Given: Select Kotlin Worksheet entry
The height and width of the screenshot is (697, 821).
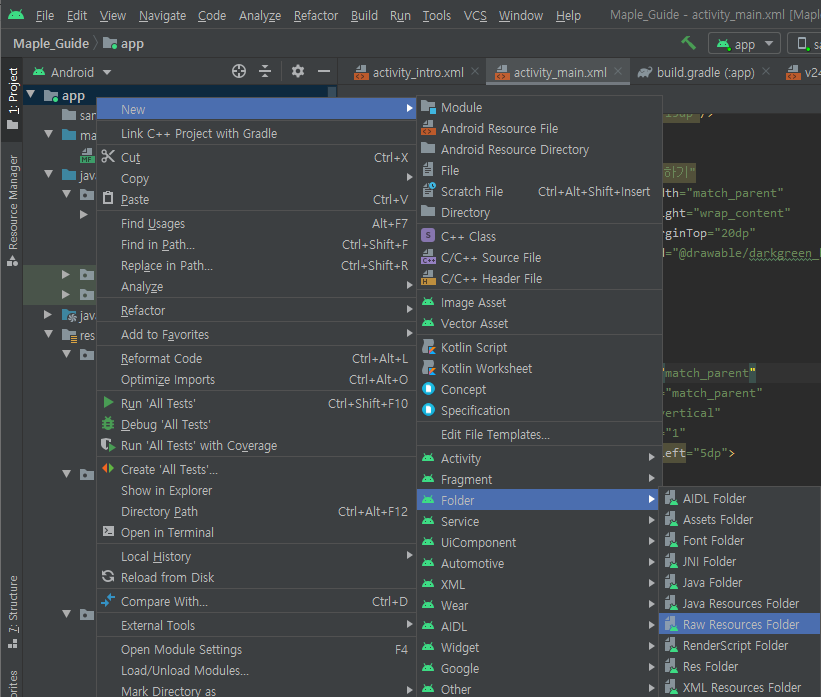Looking at the screenshot, I should click(539, 369).
